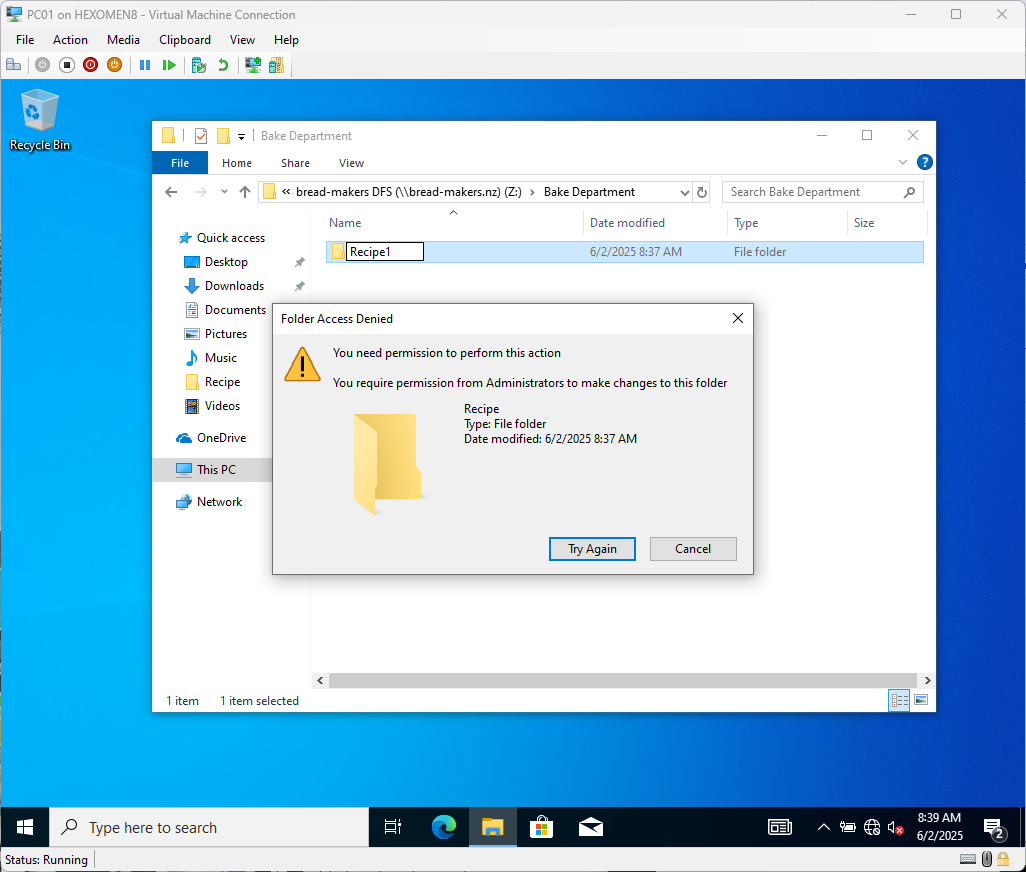Open the VM Clipboard menu
This screenshot has height=872, width=1026.
(185, 40)
